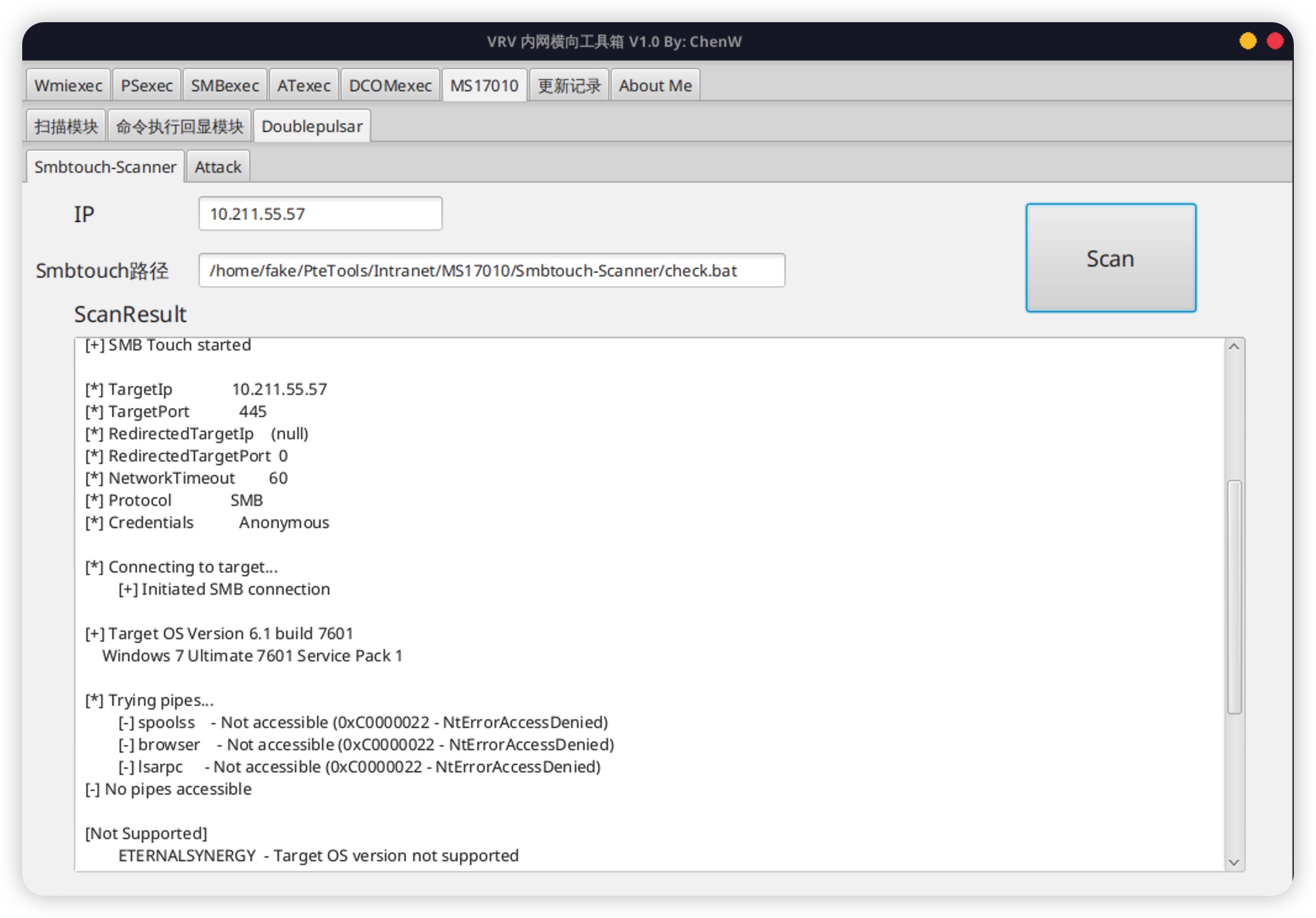Switch to the Attack tab
1316x918 pixels.
point(218,167)
